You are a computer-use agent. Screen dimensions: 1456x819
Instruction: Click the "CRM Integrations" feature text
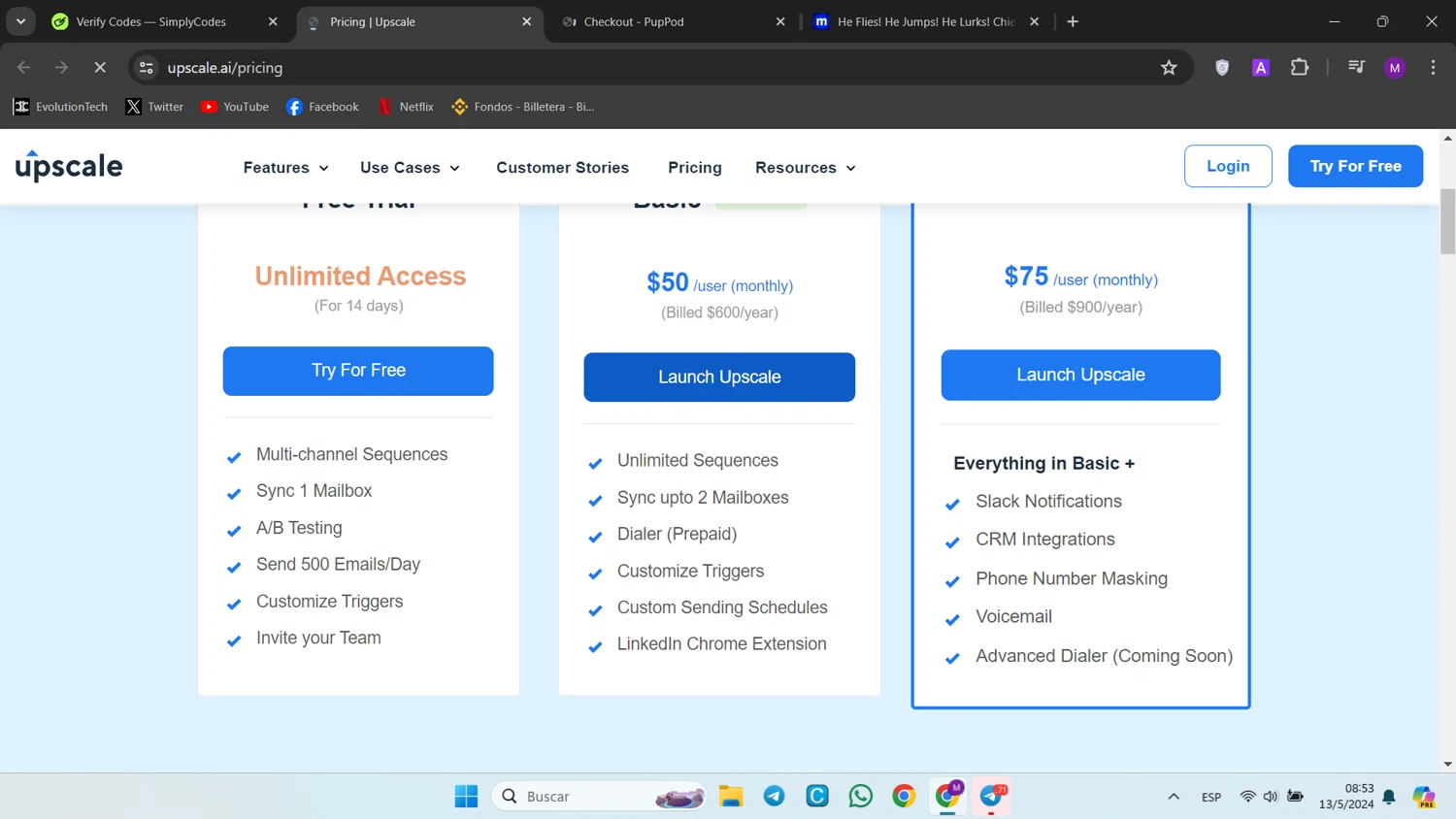(x=1044, y=539)
